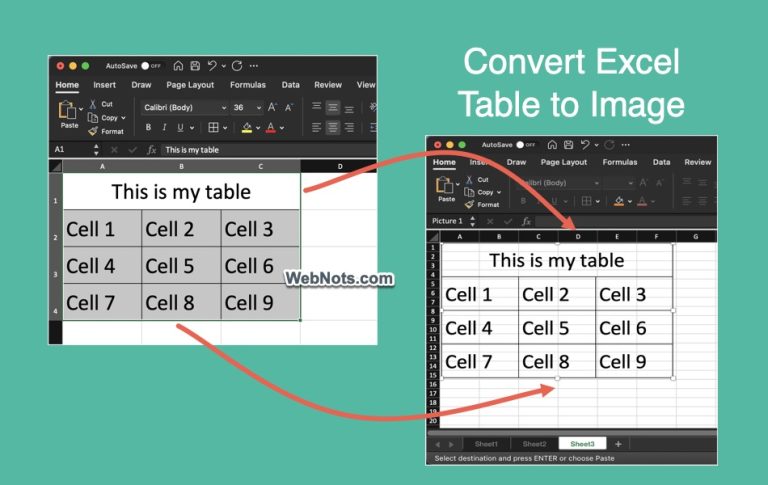Open Formulas tab in left window
The width and height of the screenshot is (768, 485).
(x=248, y=85)
